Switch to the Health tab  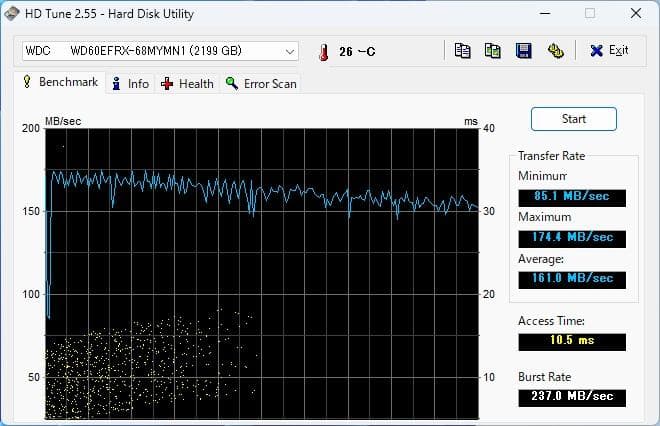(x=187, y=84)
